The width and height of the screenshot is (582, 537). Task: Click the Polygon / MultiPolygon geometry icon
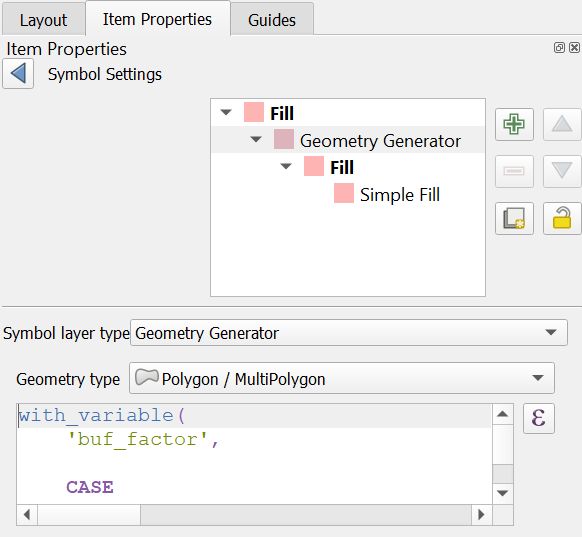click(147, 377)
